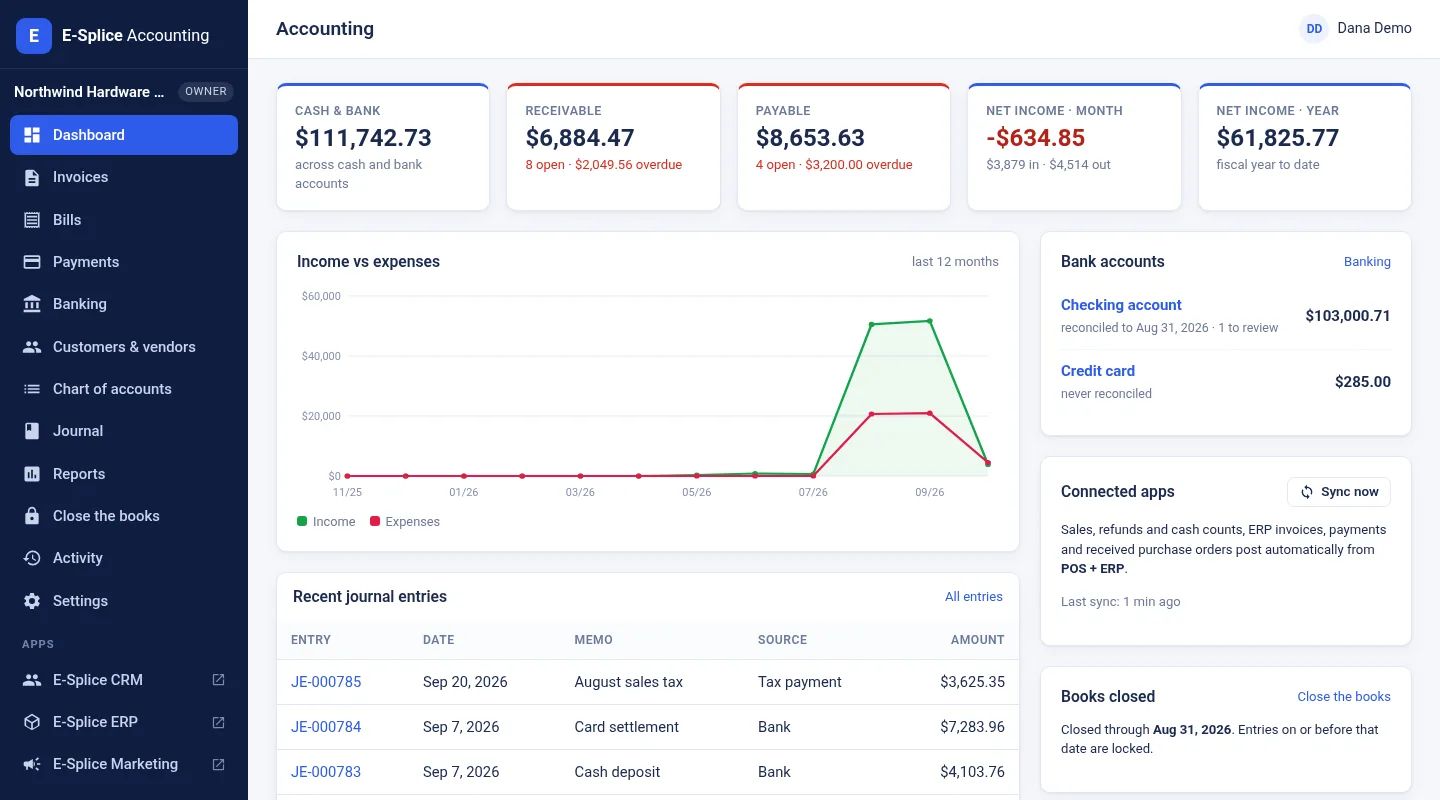Image resolution: width=1440 pixels, height=800 pixels.
Task: Click the Chart of accounts list icon
Action: pyautogui.click(x=32, y=389)
